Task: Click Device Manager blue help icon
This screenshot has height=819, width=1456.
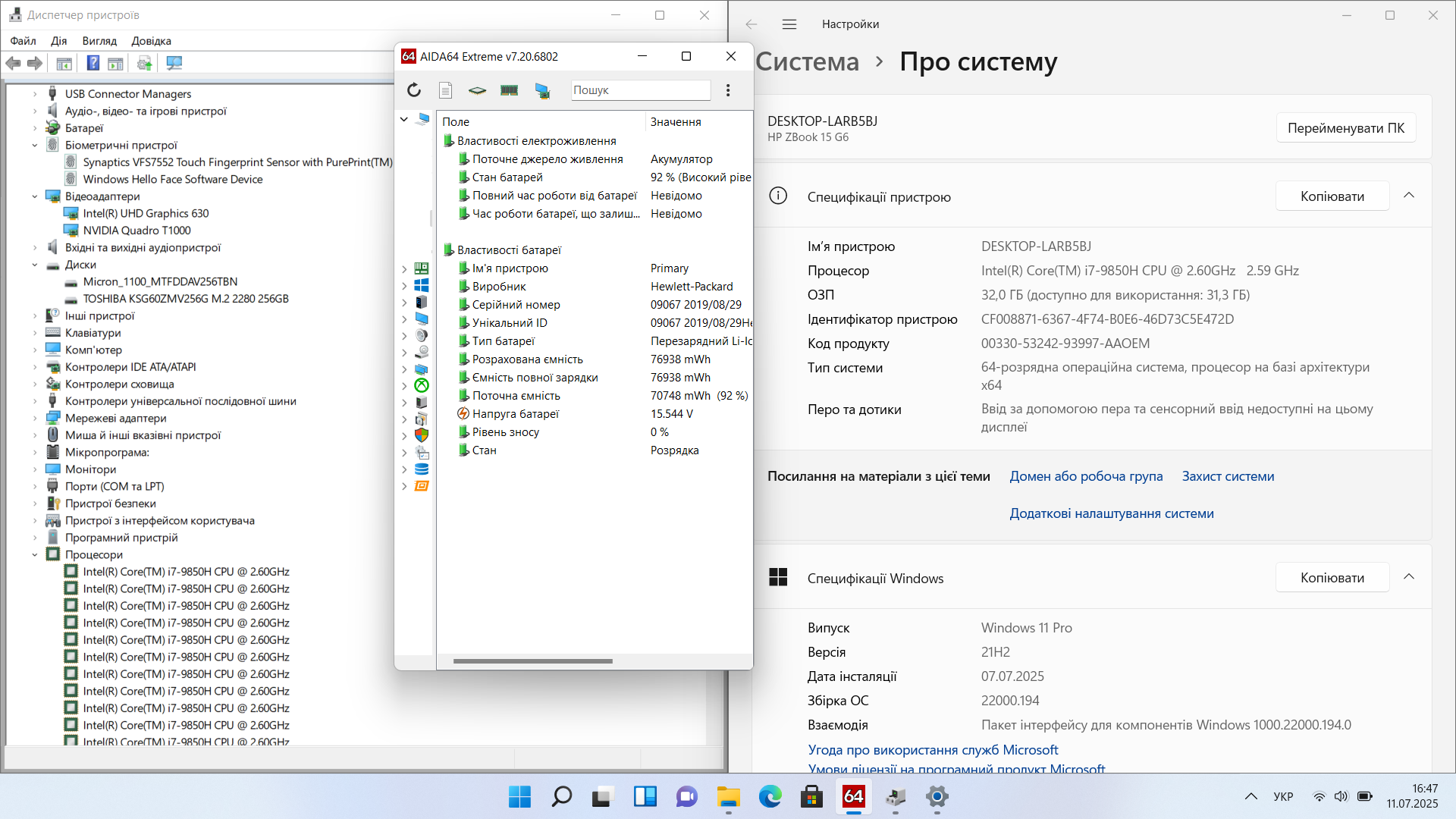Action: [93, 64]
